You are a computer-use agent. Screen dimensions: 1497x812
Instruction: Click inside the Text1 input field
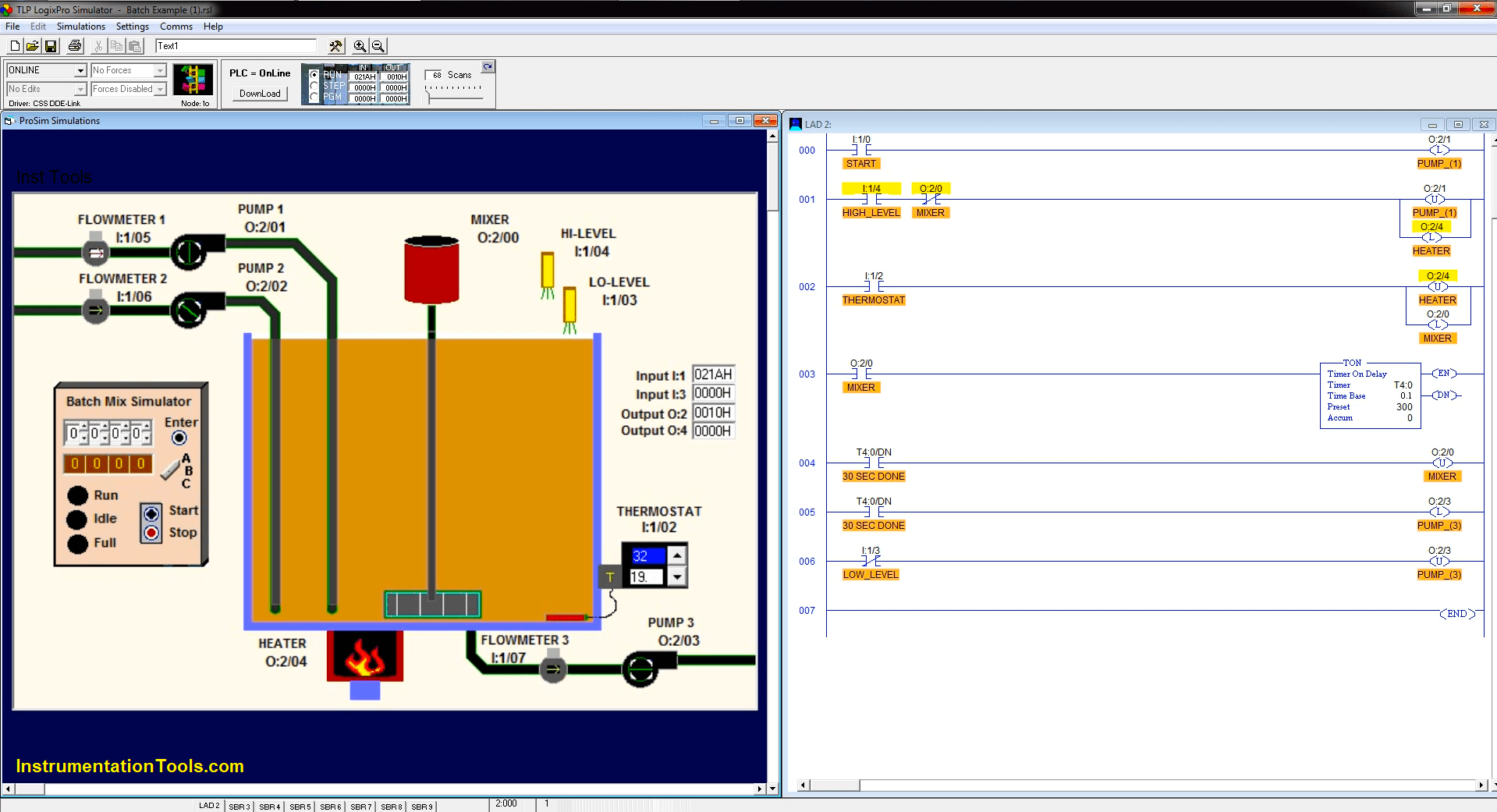click(234, 45)
